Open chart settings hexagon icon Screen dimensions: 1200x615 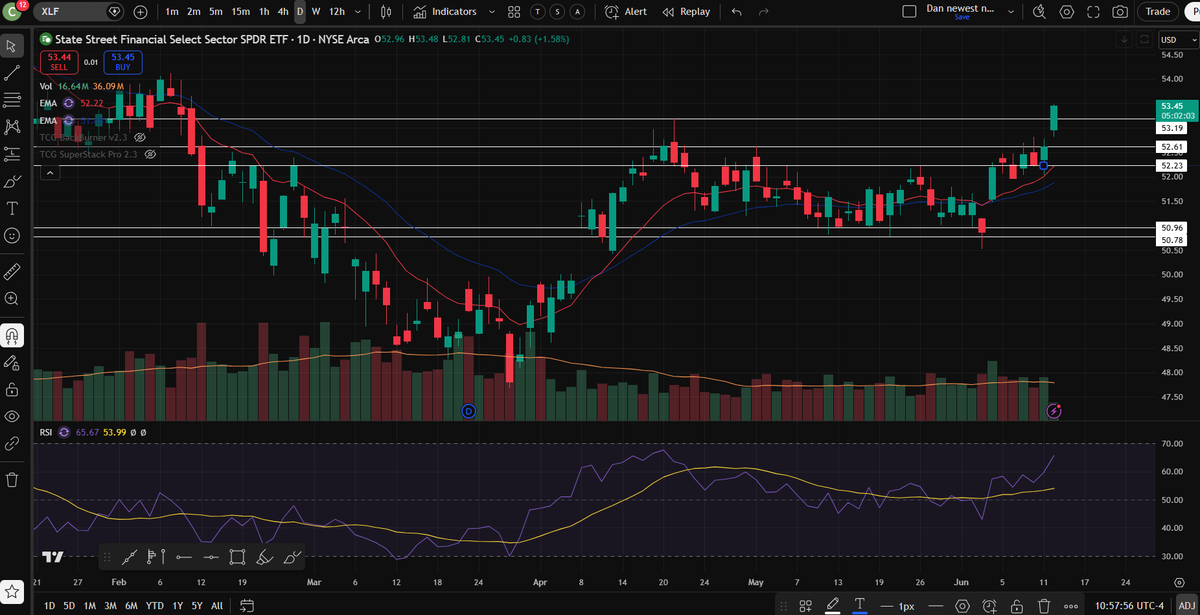point(1066,12)
